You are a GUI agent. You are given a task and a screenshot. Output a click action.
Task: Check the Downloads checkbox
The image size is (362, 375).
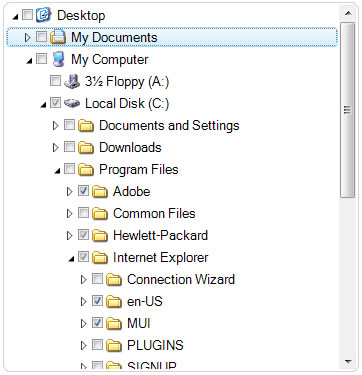pos(69,147)
